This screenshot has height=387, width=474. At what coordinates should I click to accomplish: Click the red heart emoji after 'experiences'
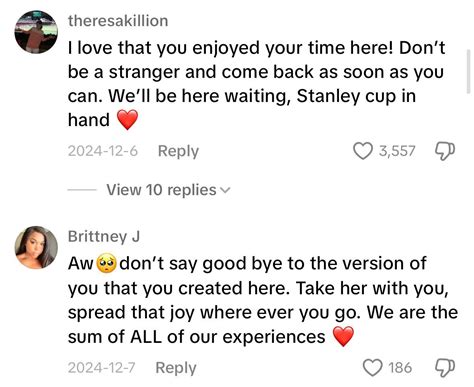point(343,336)
